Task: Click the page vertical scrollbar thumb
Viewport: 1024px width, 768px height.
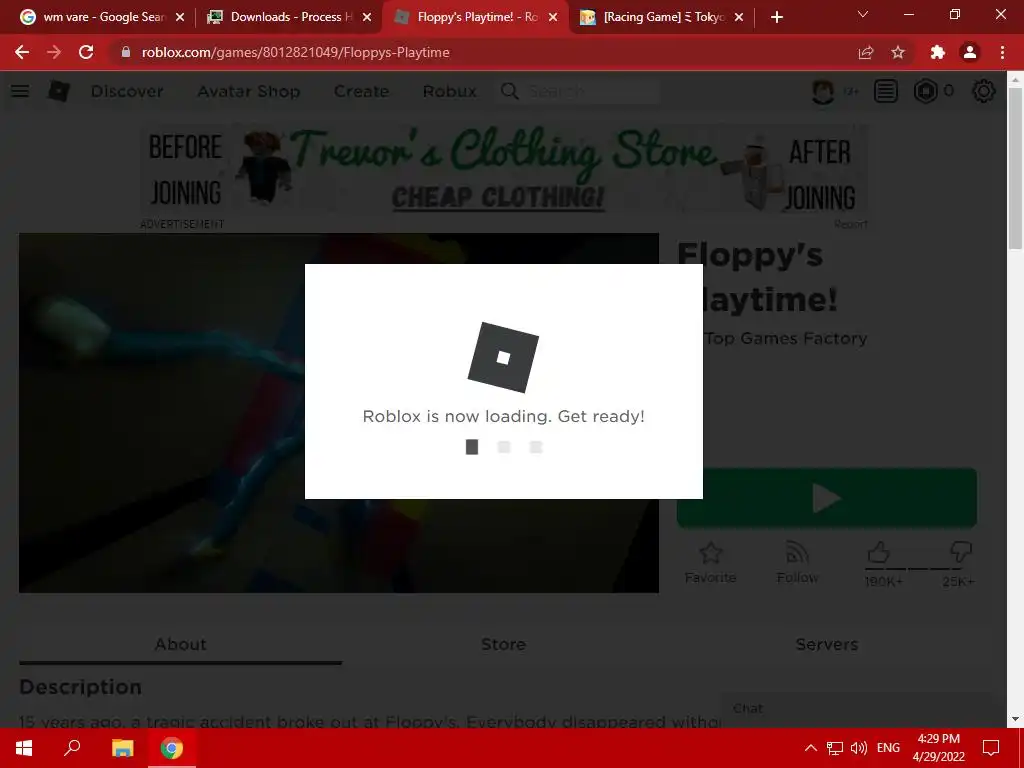Action: [x=1014, y=168]
